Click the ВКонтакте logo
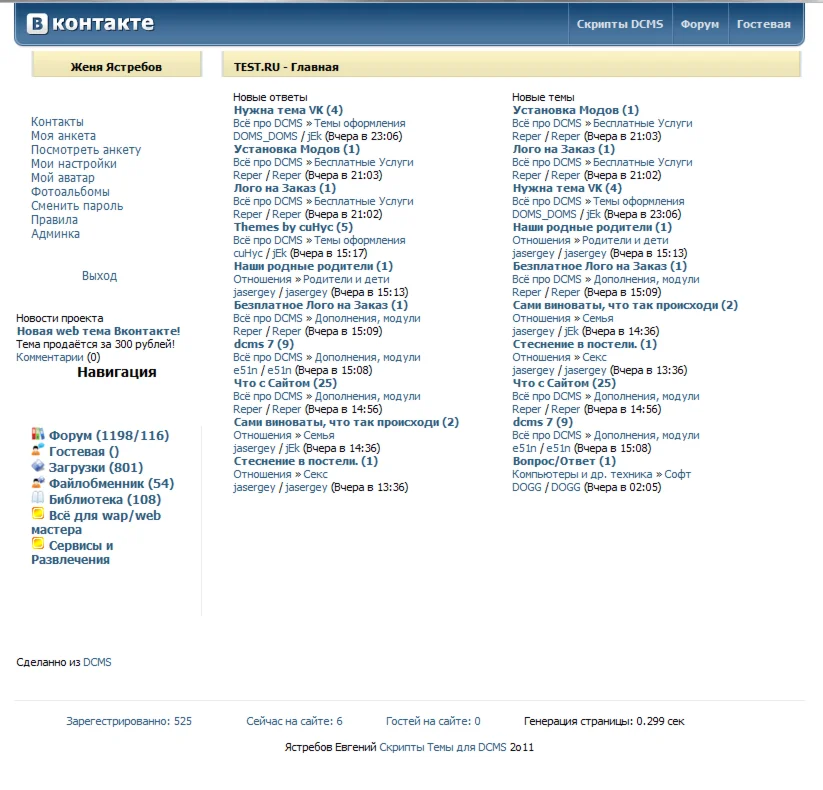This screenshot has width=823, height=790. 90,24
